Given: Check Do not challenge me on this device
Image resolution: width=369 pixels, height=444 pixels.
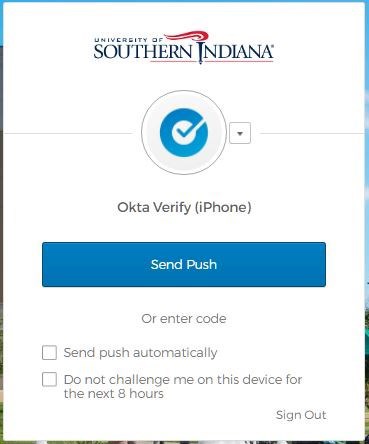Looking at the screenshot, I should (49, 379).
